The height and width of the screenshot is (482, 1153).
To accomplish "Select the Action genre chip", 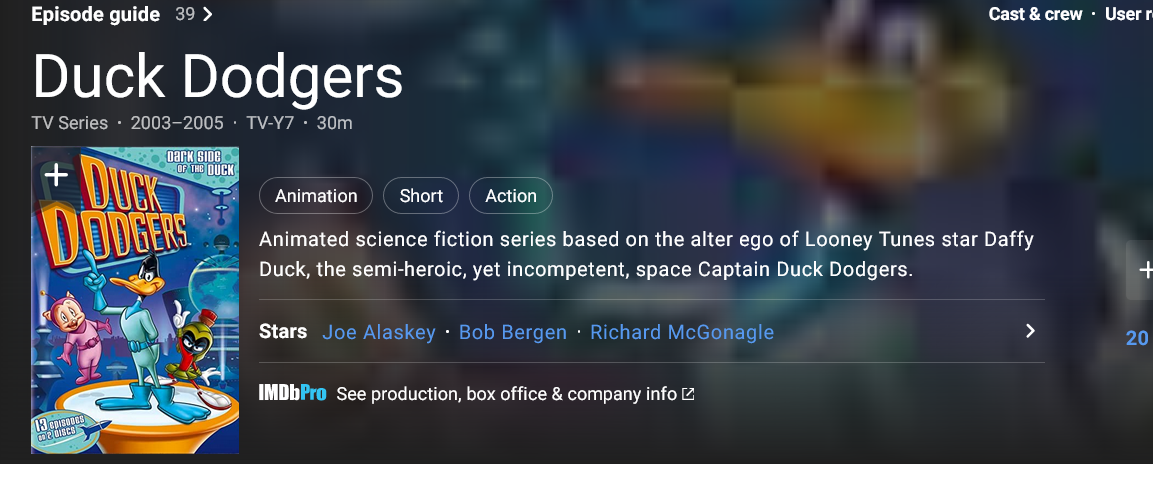I will coord(511,196).
